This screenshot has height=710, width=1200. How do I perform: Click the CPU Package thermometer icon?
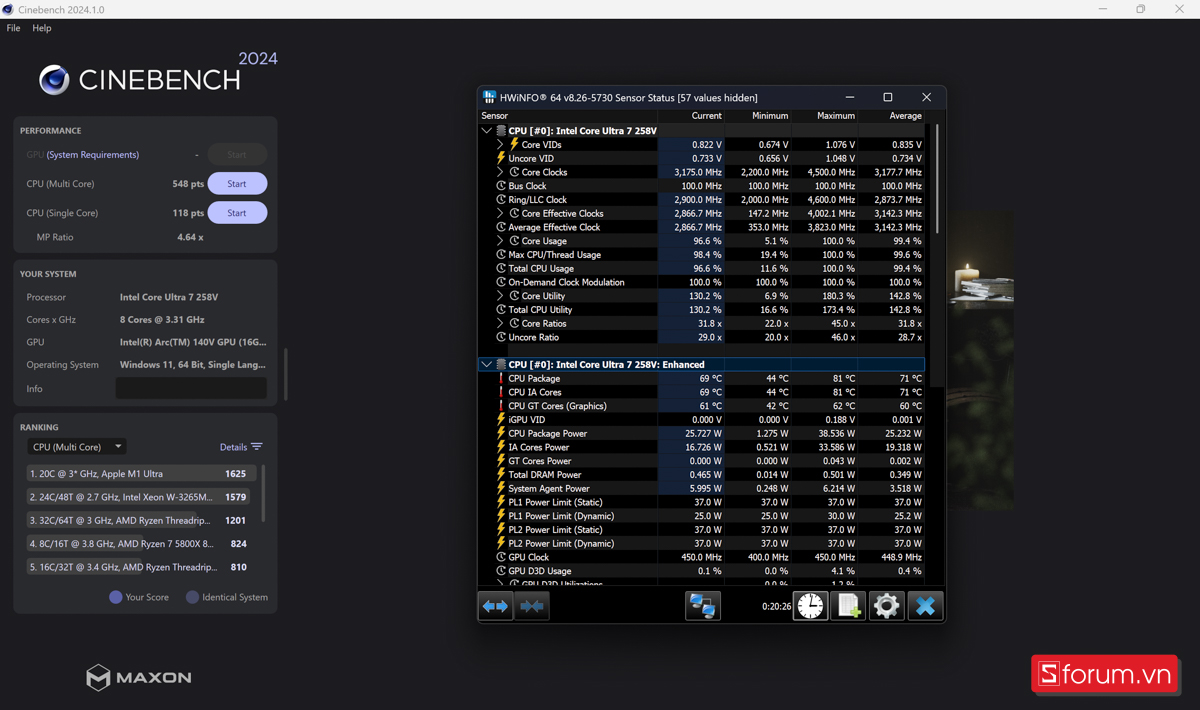click(x=501, y=378)
